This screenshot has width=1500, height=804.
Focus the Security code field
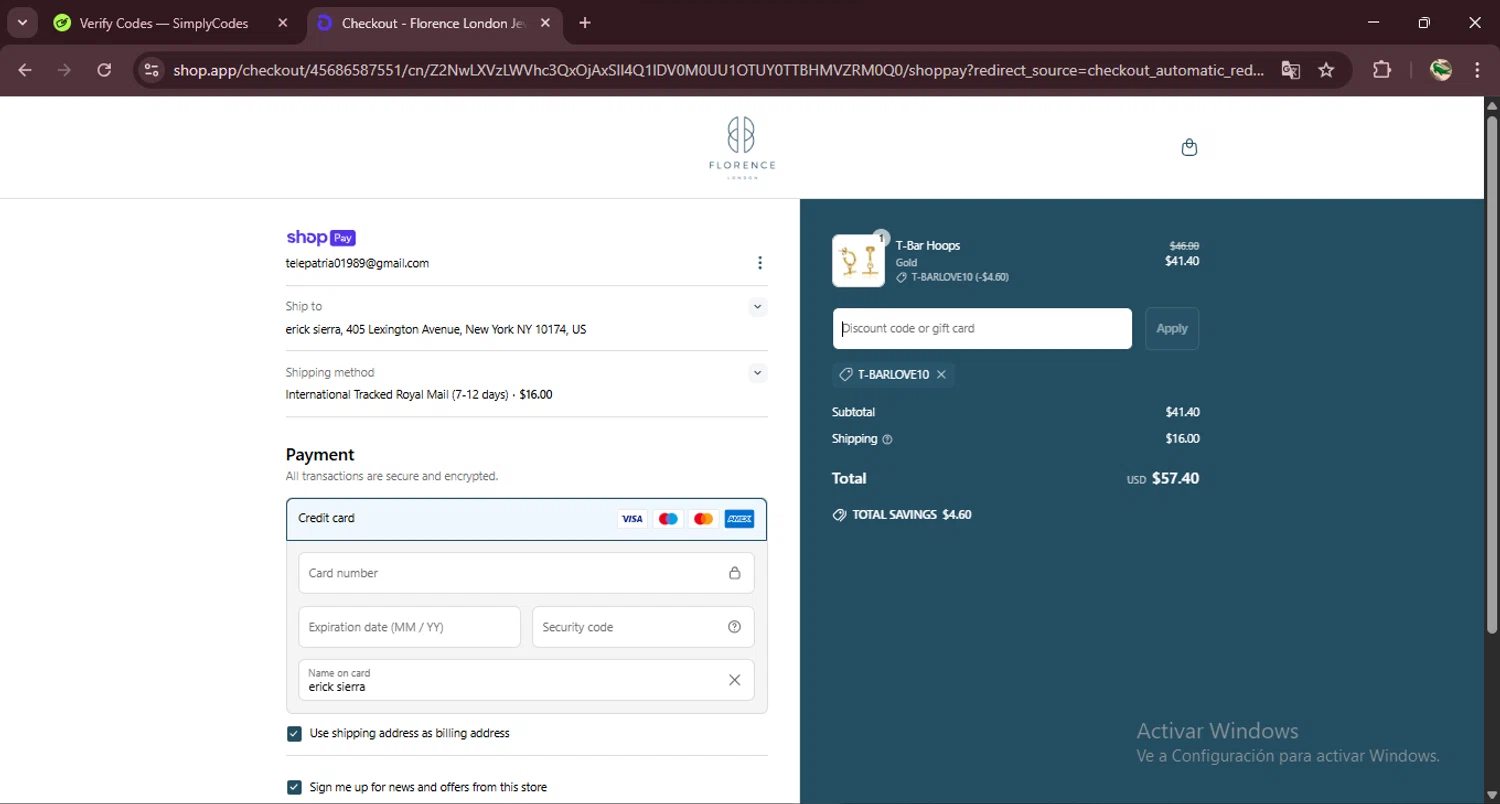pyautogui.click(x=643, y=627)
